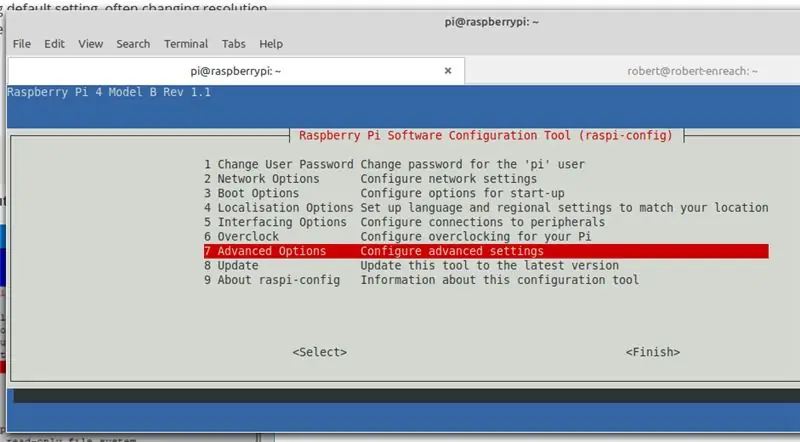The image size is (800, 442).
Task: Click the 'Raspberry Pi 4 Model B Rev 1.1' header
Action: coord(109,92)
